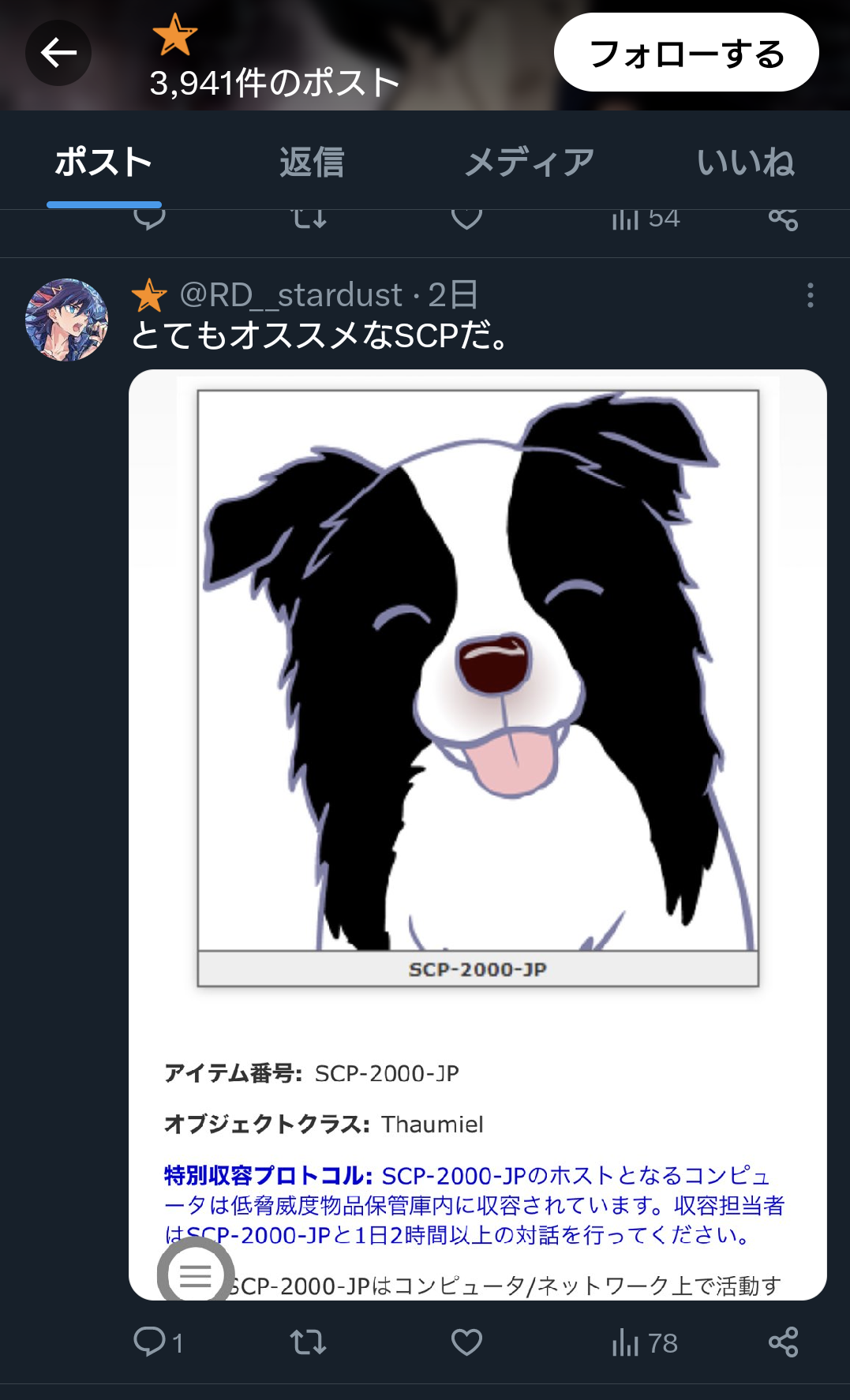Open more options menu on the post
850x1400 pixels.
coord(810,295)
